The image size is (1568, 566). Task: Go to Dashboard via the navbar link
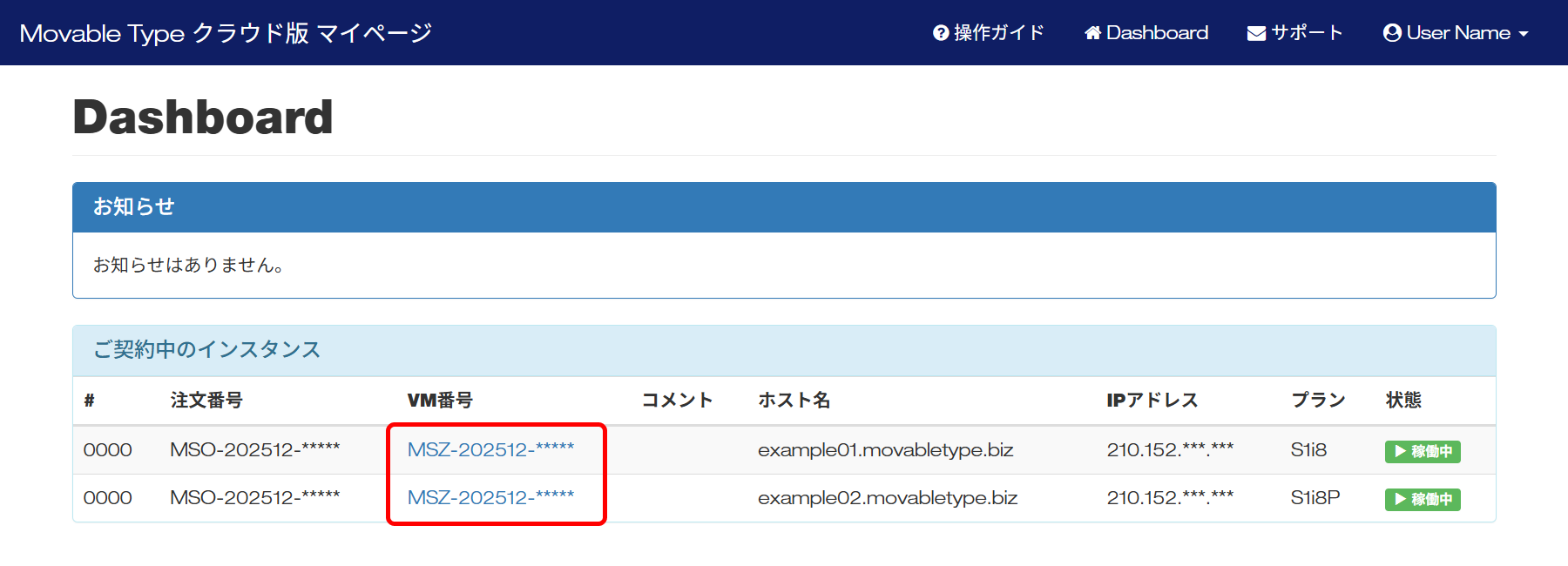(x=1146, y=33)
